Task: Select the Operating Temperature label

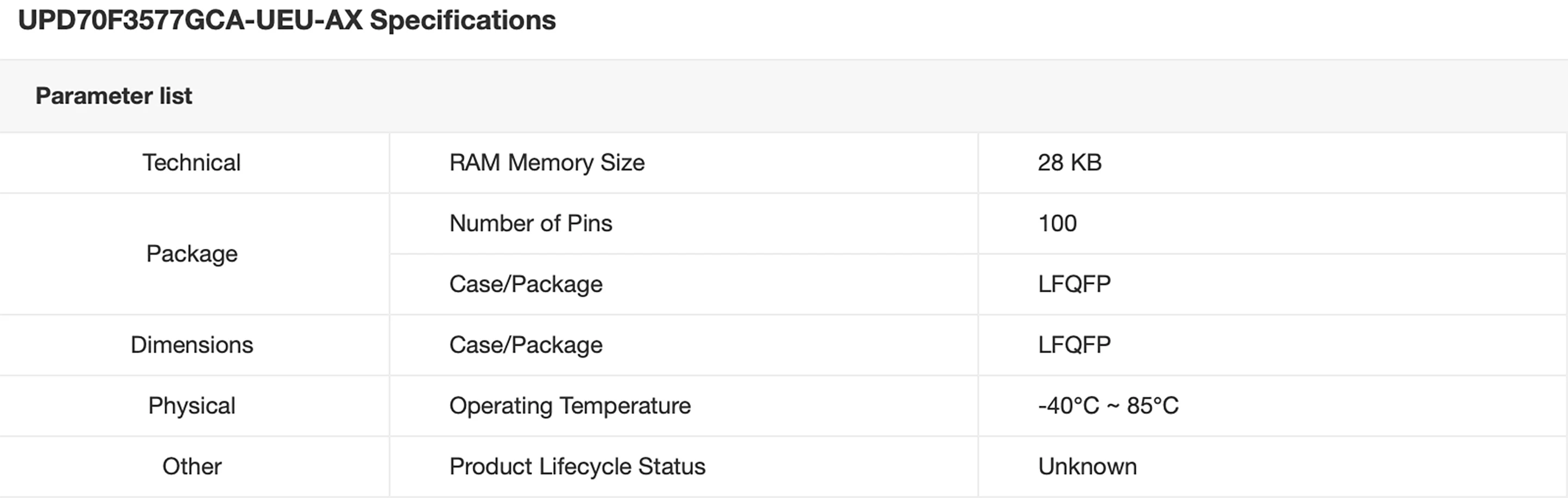Action: point(570,406)
